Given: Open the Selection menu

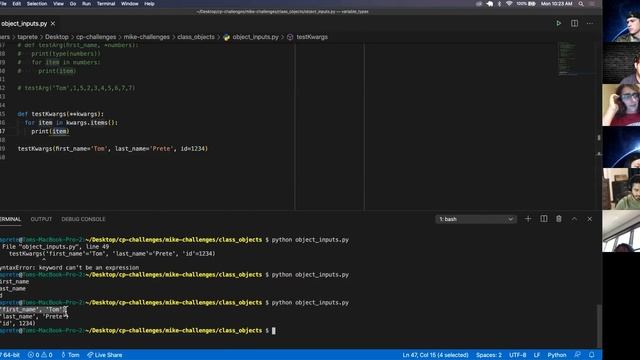Looking at the screenshot, I should click(37, 4).
